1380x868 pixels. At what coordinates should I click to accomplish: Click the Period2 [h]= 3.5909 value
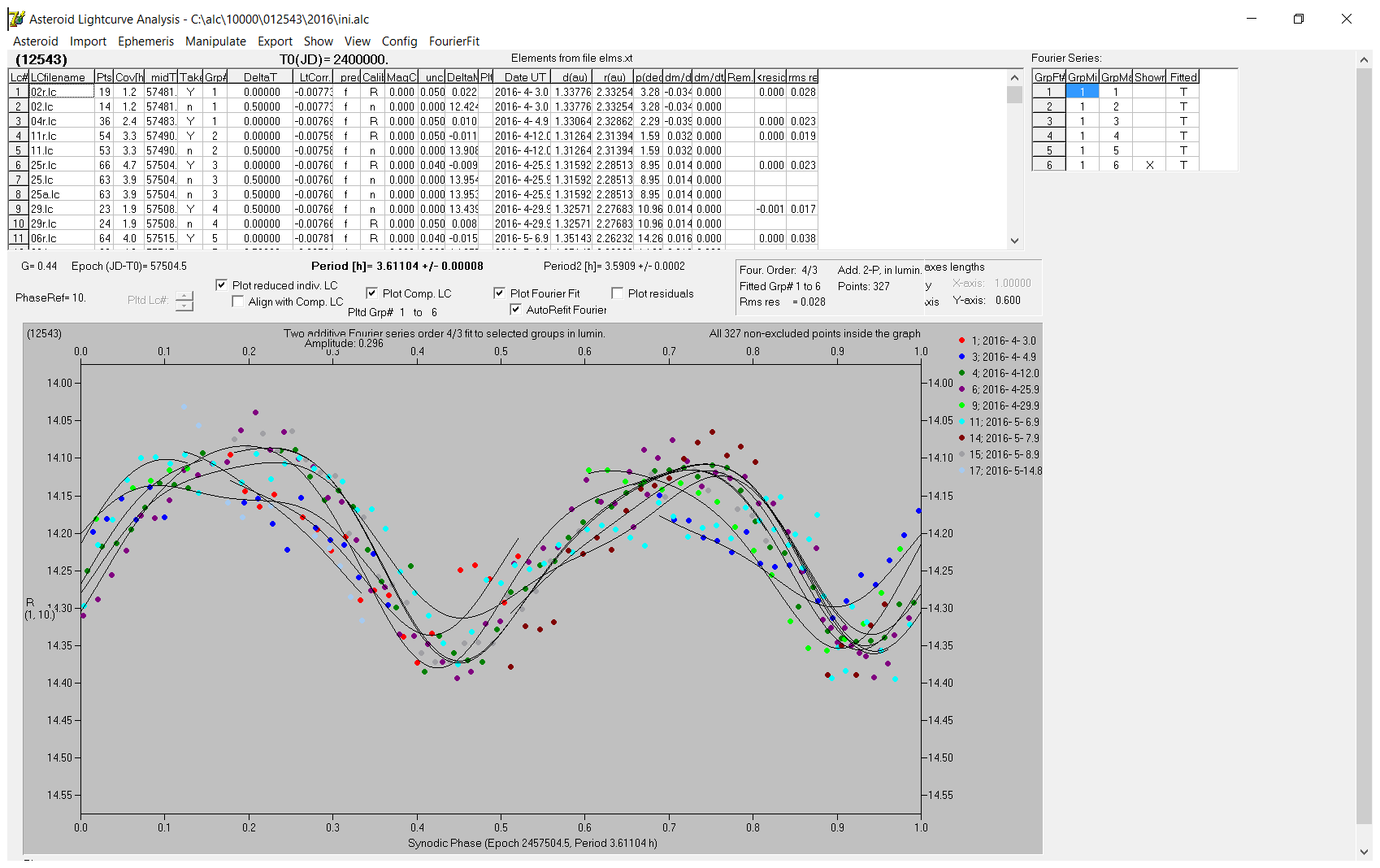pos(614,266)
